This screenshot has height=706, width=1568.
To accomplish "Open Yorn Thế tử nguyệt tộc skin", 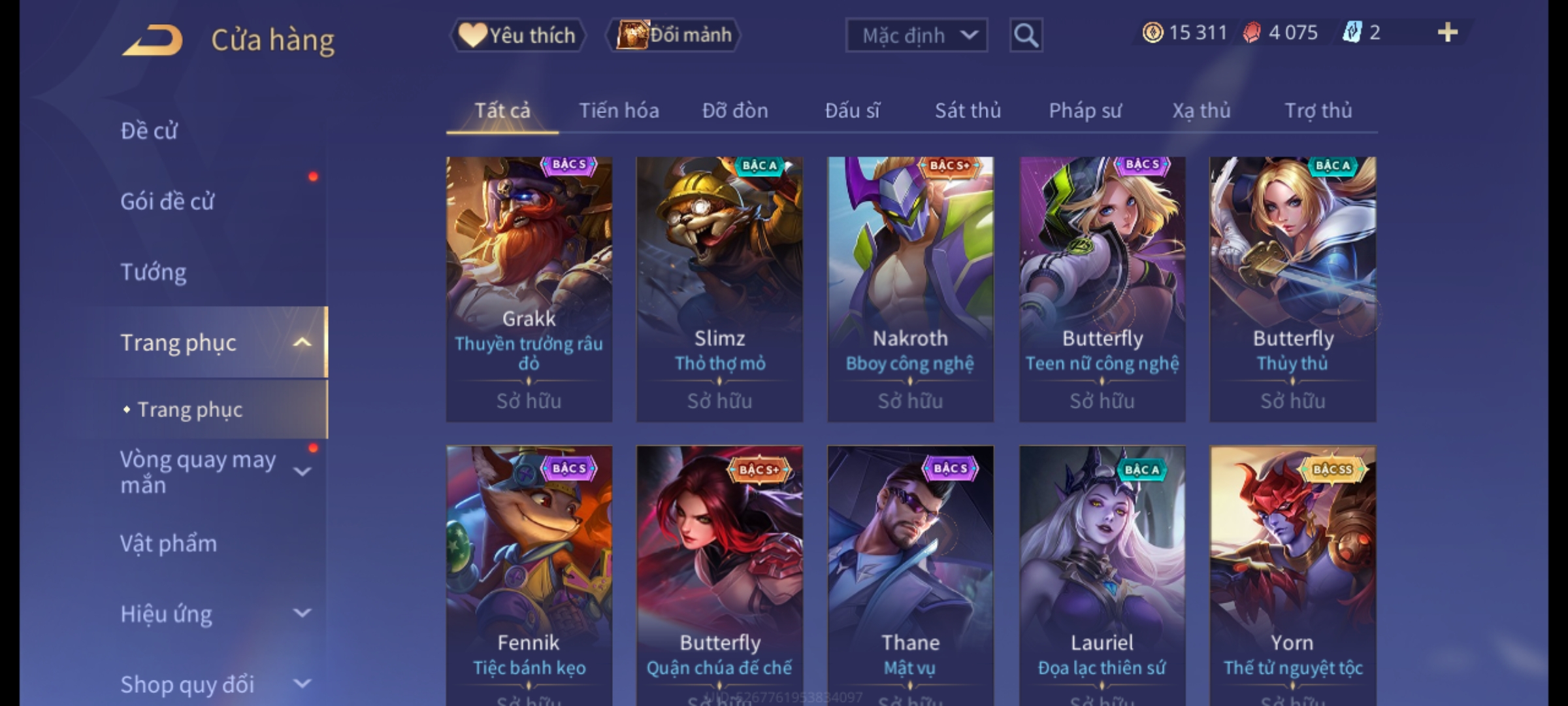I will tap(1292, 575).
